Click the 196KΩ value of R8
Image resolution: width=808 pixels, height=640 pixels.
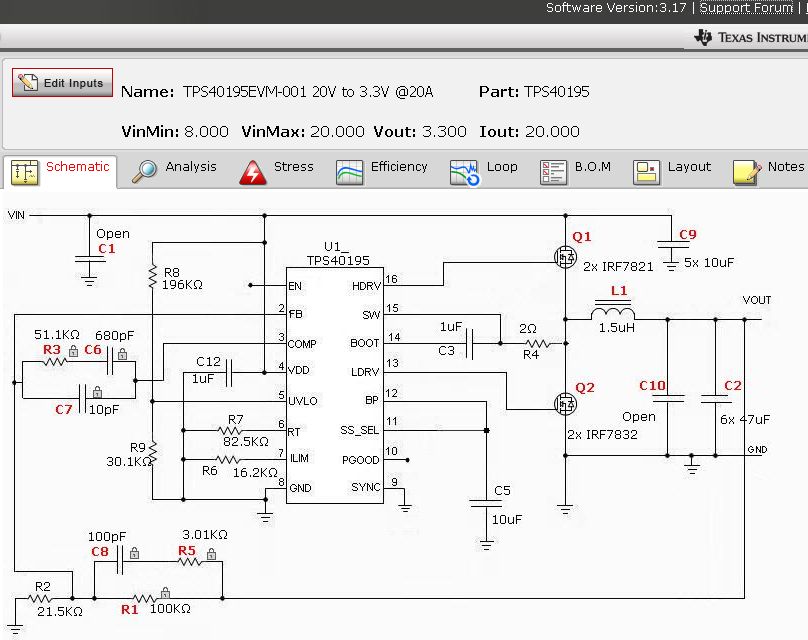pyautogui.click(x=182, y=285)
